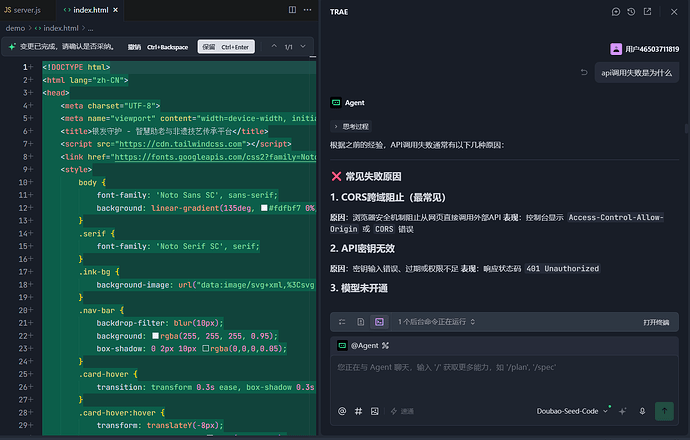Click the lightning prompt optimize button
This screenshot has height=440, width=690.
[x=402, y=411]
